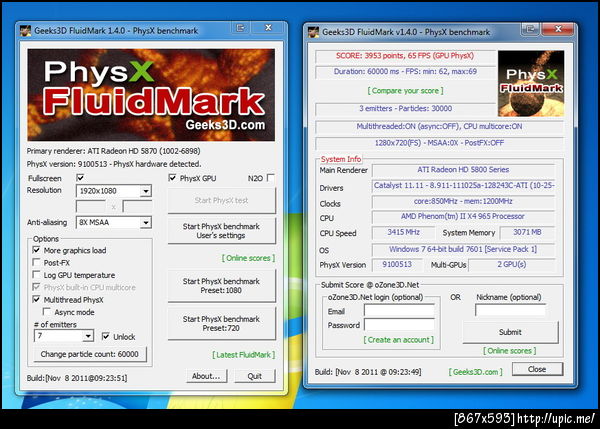Viewport: 600px width, 429px height.
Task: Click the core:850MHz - mem:1200MHz field
Action: point(463,201)
